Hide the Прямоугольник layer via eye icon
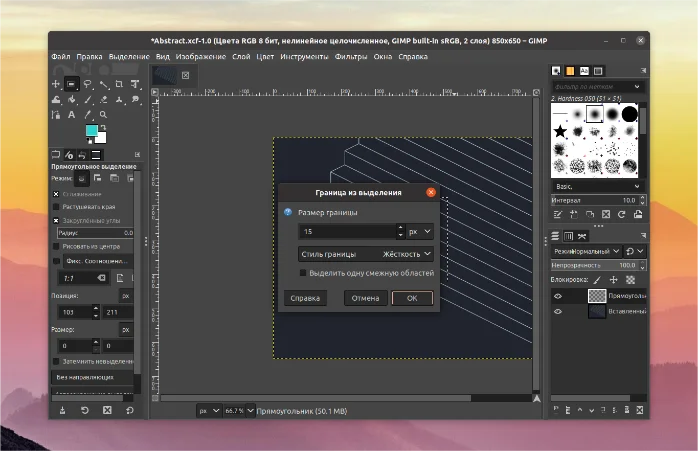This screenshot has height=451, width=698. (x=558, y=296)
